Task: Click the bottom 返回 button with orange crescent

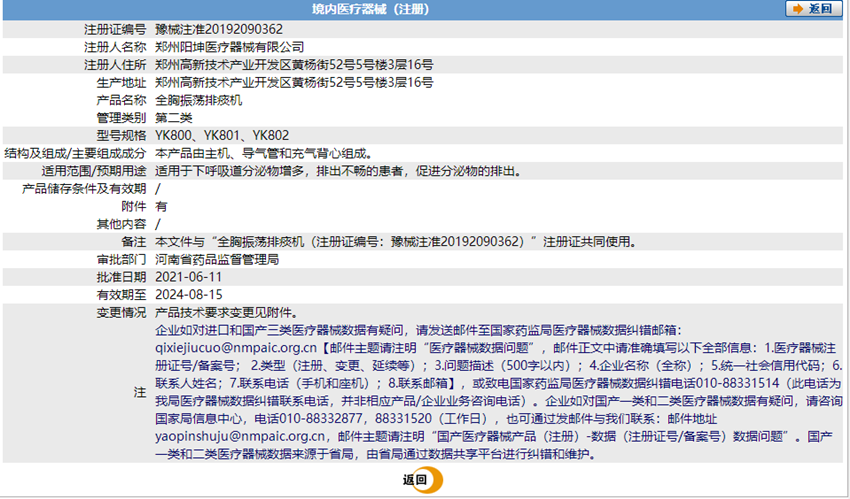Action: (x=422, y=480)
